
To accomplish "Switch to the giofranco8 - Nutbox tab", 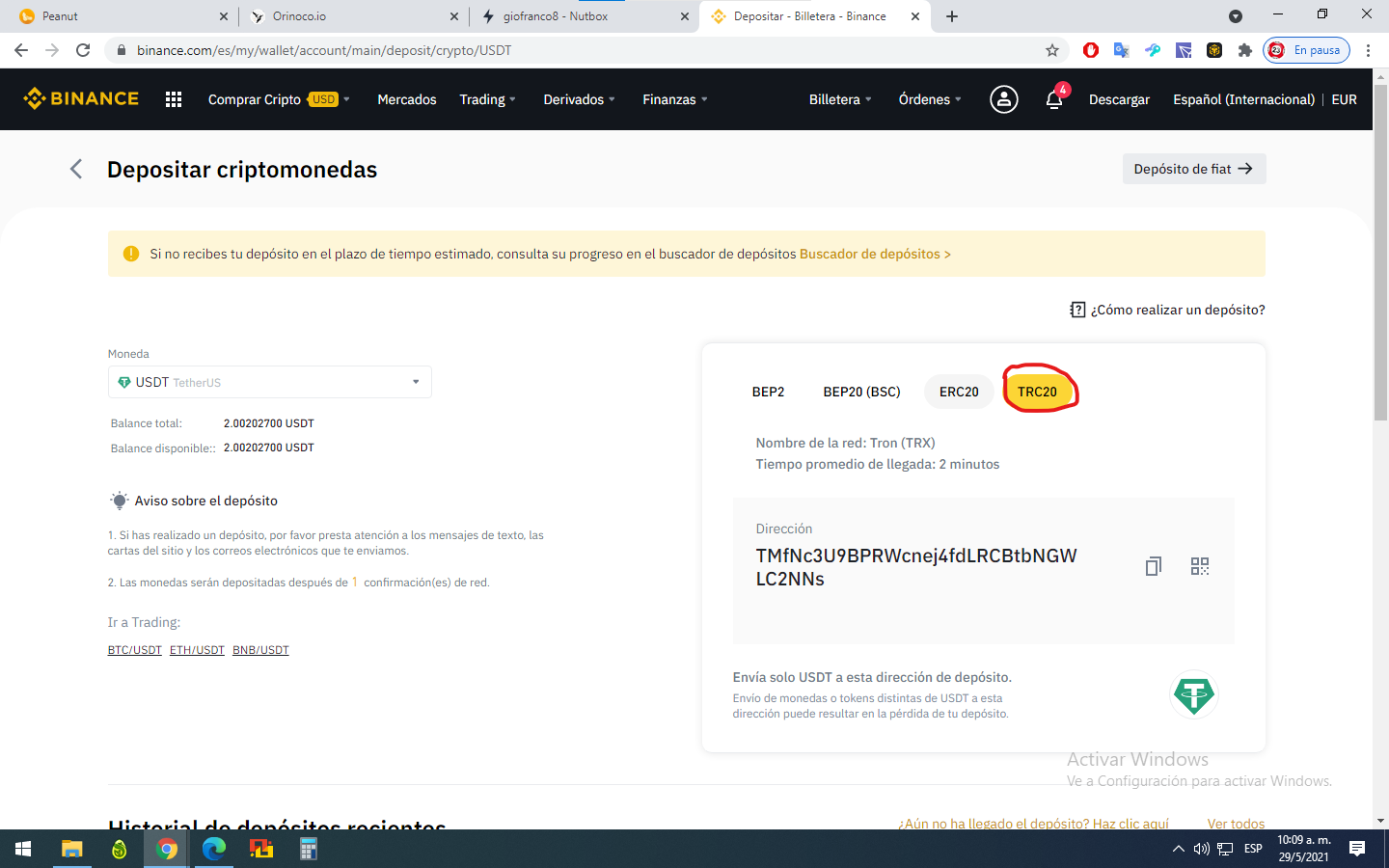I will coord(583,16).
